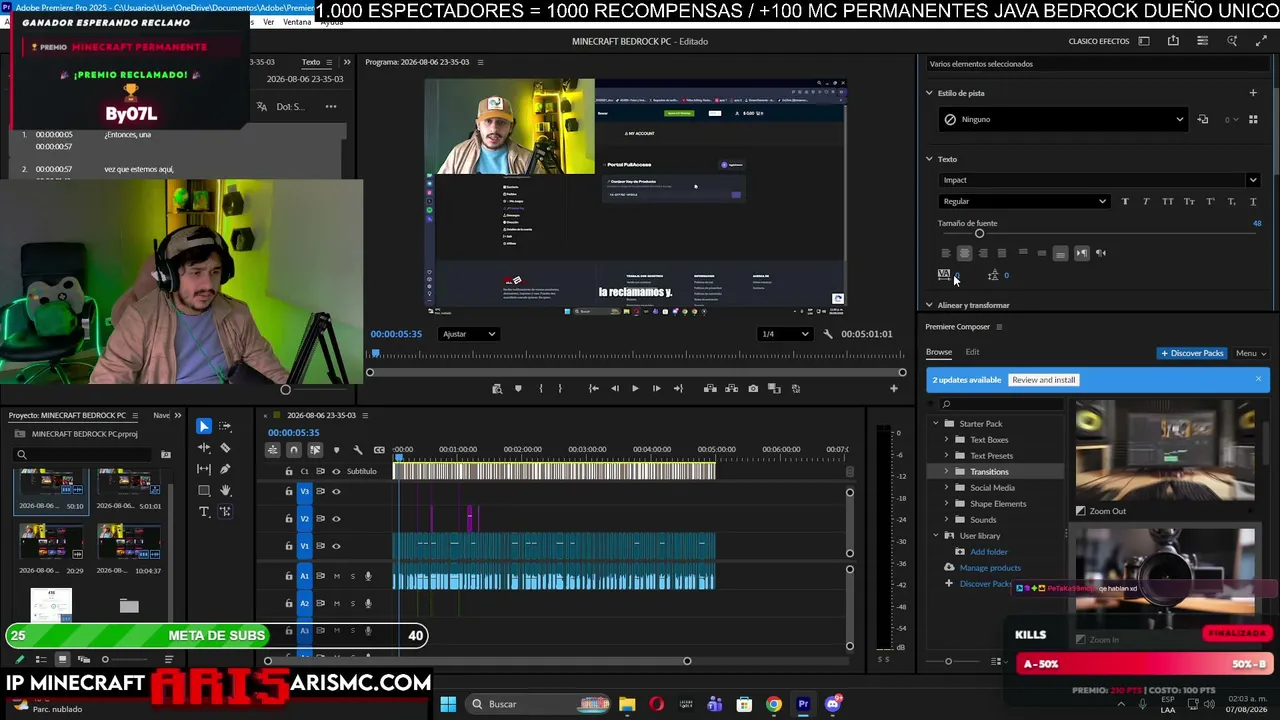Viewport: 1280px width, 720px height.
Task: Click the Lift button in Program monitor
Action: (x=710, y=388)
